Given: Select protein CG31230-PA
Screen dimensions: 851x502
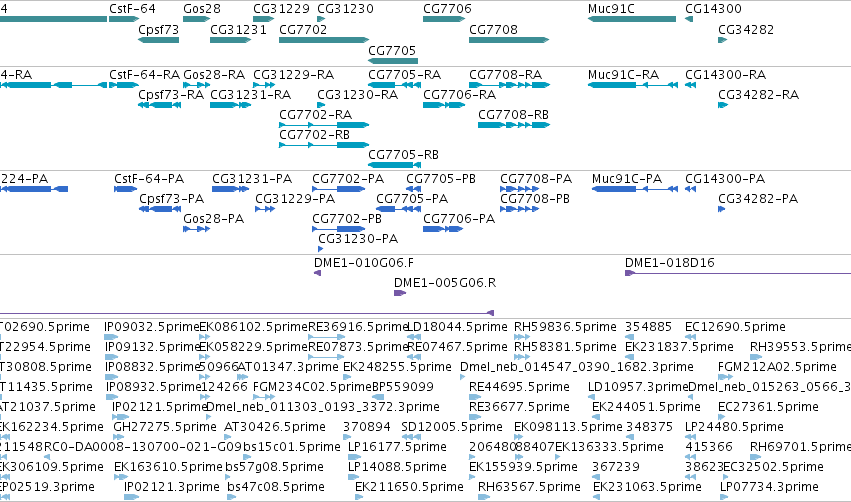Looking at the screenshot, I should pyautogui.click(x=321, y=249).
